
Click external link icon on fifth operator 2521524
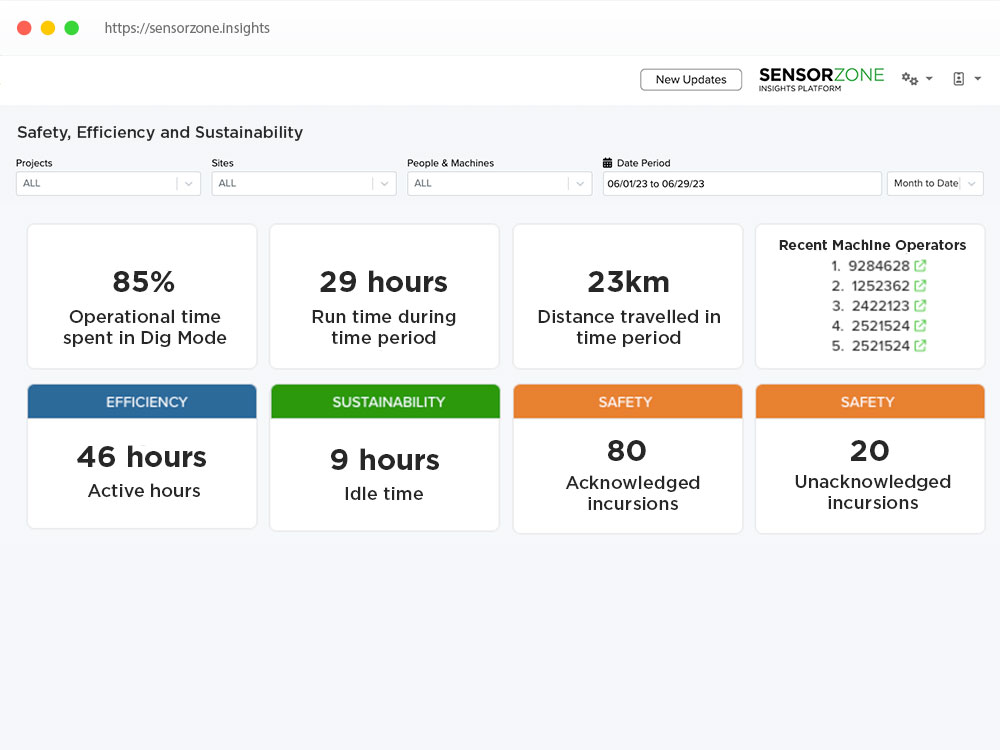920,344
